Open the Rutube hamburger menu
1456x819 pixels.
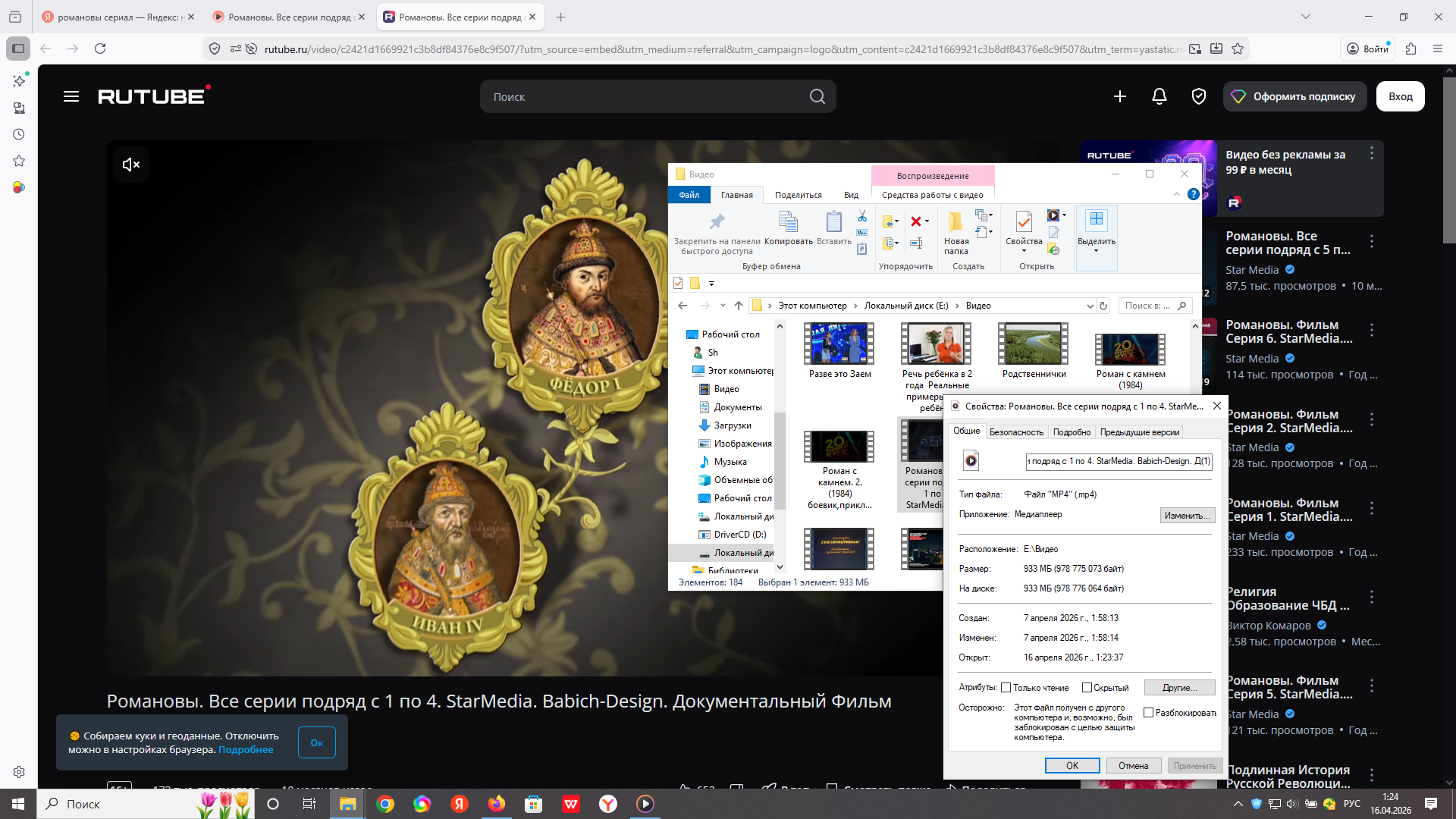coord(71,96)
